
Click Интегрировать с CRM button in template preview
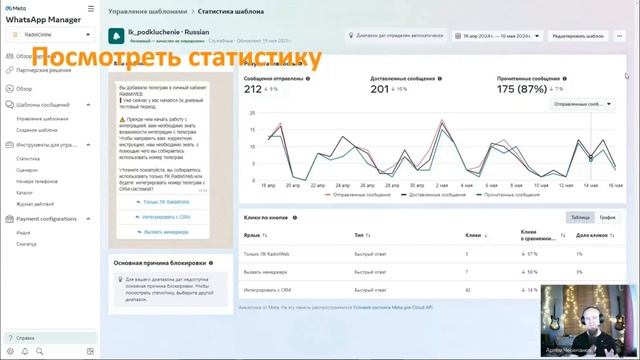click(162, 217)
